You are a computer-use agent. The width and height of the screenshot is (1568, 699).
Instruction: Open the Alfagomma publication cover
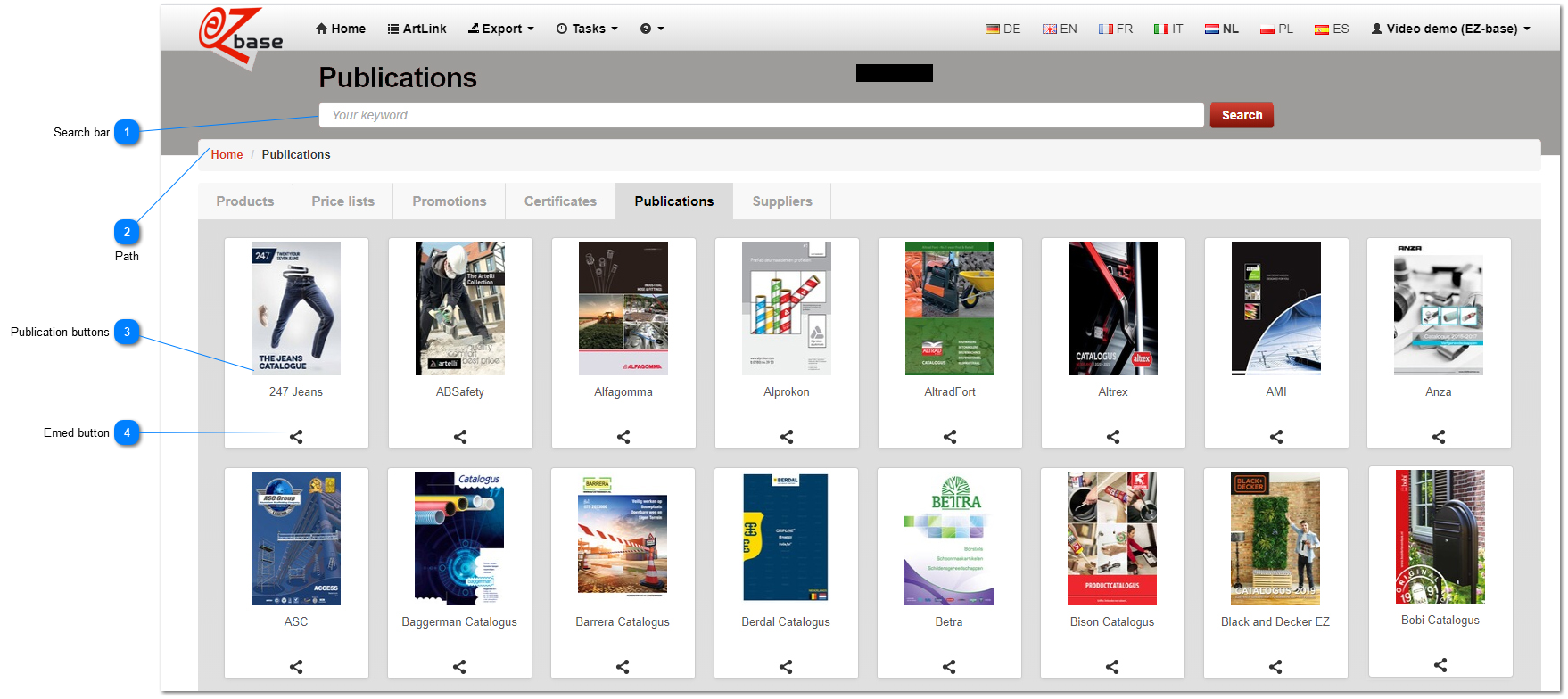[x=623, y=308]
